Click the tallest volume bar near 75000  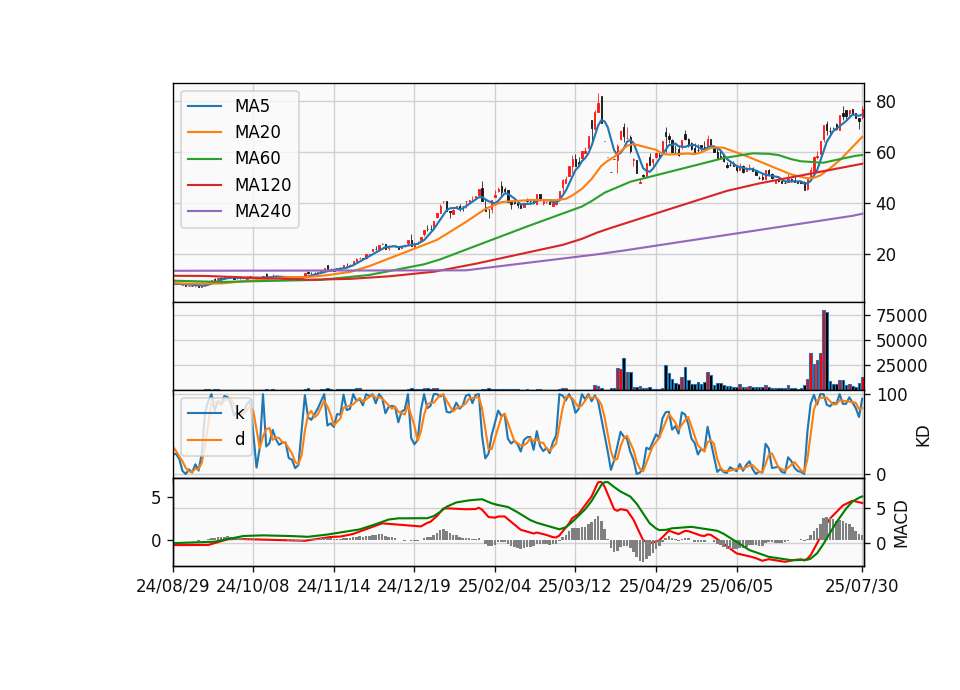tap(824, 350)
